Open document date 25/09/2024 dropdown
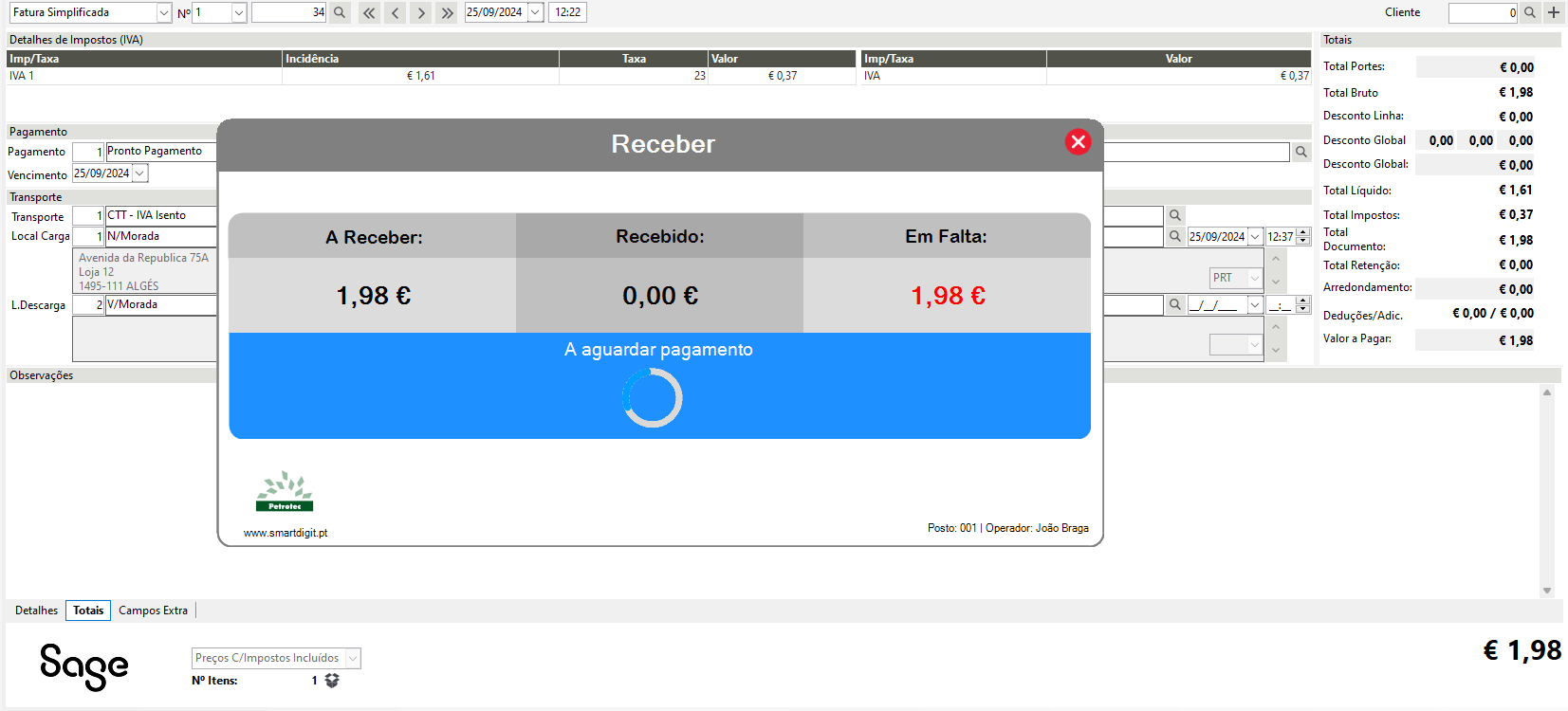Screen dimensions: 1568x711 pos(535,12)
